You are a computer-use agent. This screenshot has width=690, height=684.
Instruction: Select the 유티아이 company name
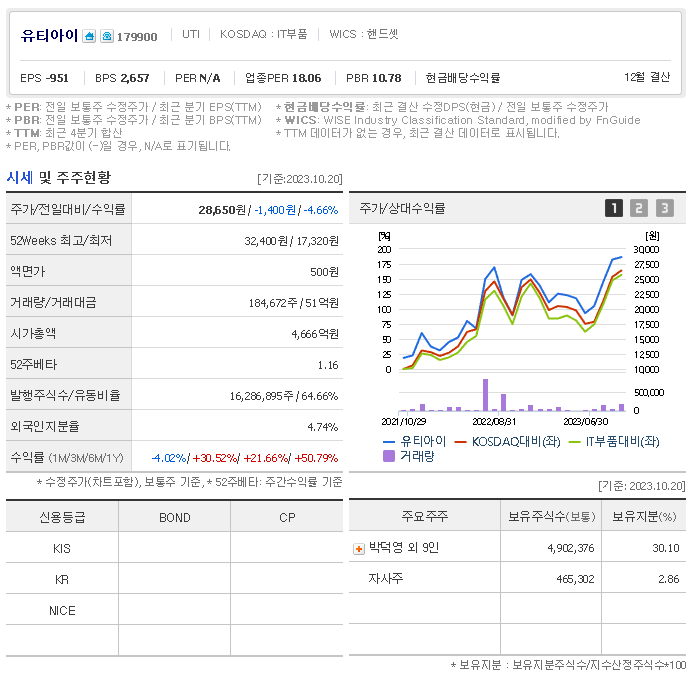(49, 35)
